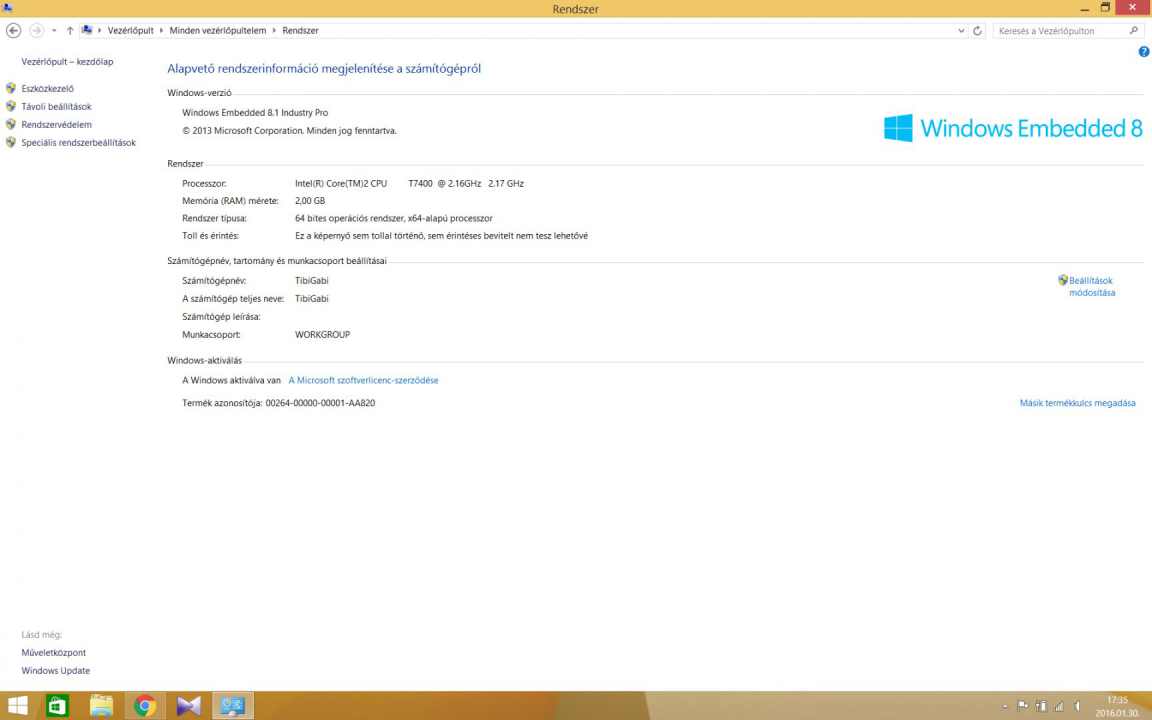Open the Windows Store taskbar icon
The height and width of the screenshot is (720, 1152).
[x=57, y=705]
